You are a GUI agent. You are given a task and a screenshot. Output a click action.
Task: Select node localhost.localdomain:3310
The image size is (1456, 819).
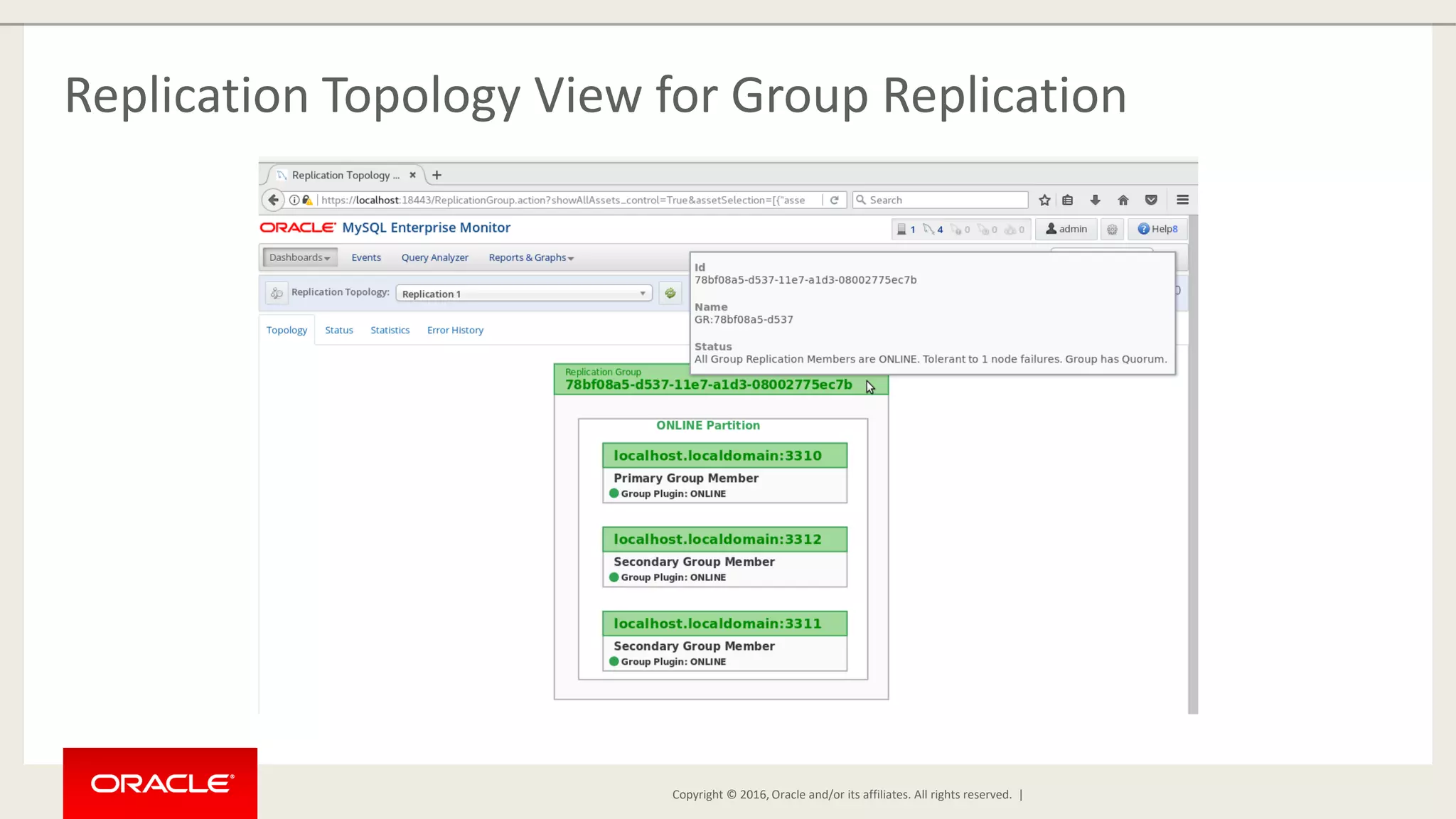724,456
